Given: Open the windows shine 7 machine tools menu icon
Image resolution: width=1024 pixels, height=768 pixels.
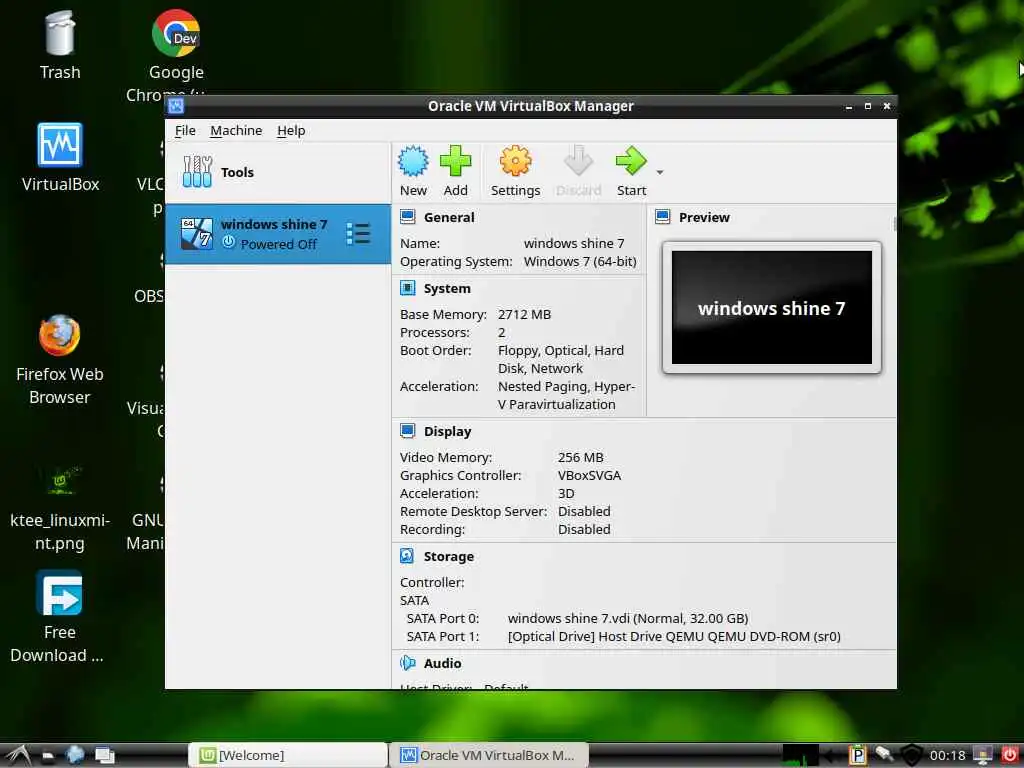Looking at the screenshot, I should coord(358,234).
